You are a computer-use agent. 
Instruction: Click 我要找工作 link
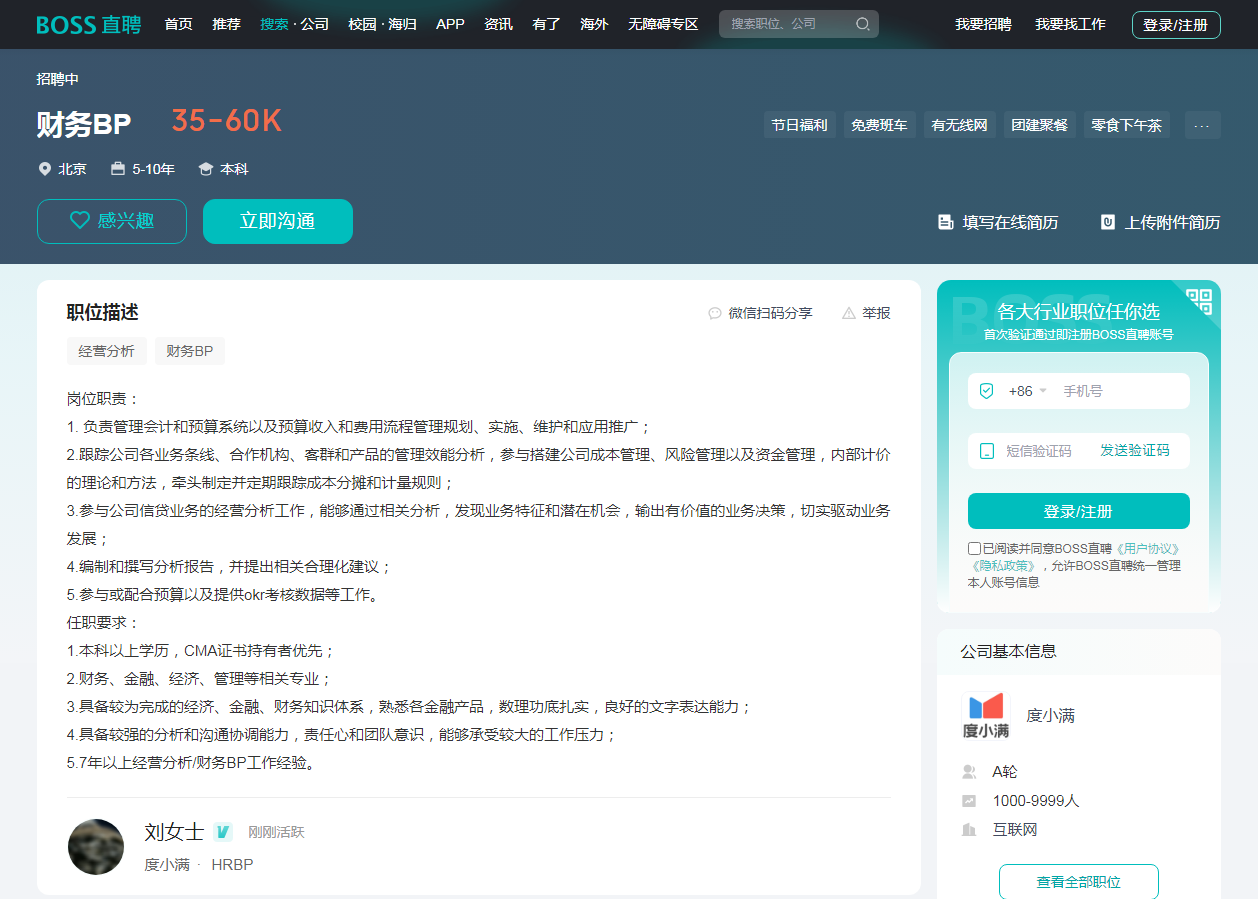pyautogui.click(x=1070, y=24)
